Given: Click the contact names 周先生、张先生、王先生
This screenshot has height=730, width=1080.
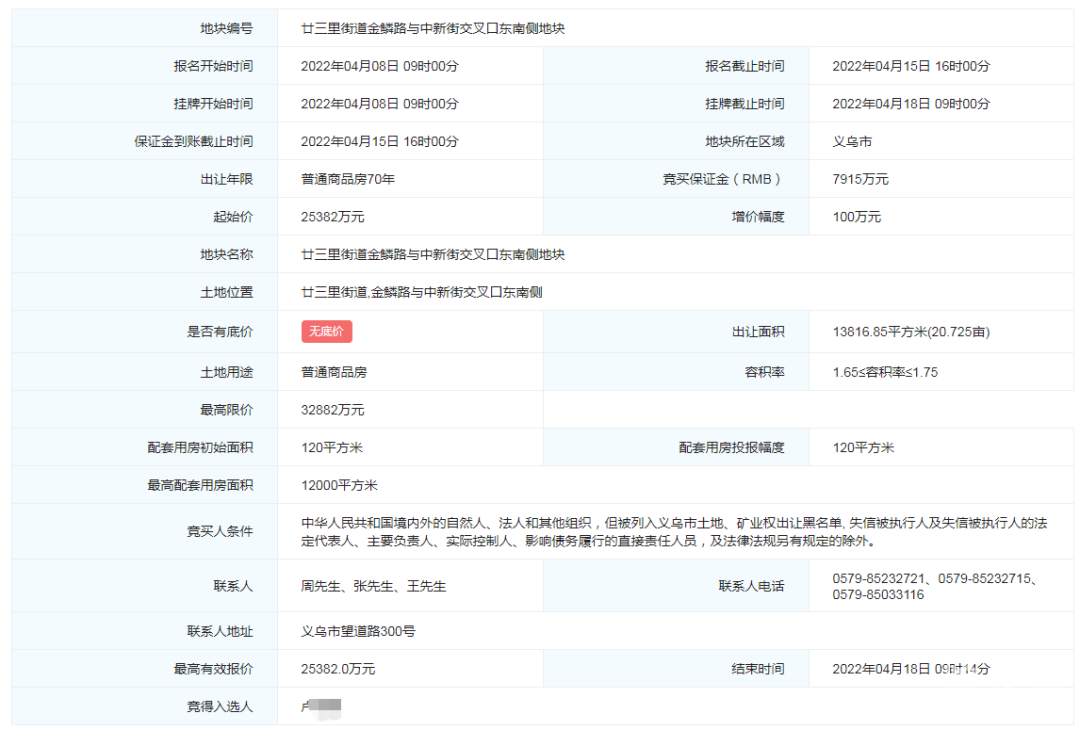Looking at the screenshot, I should click(x=373, y=586).
